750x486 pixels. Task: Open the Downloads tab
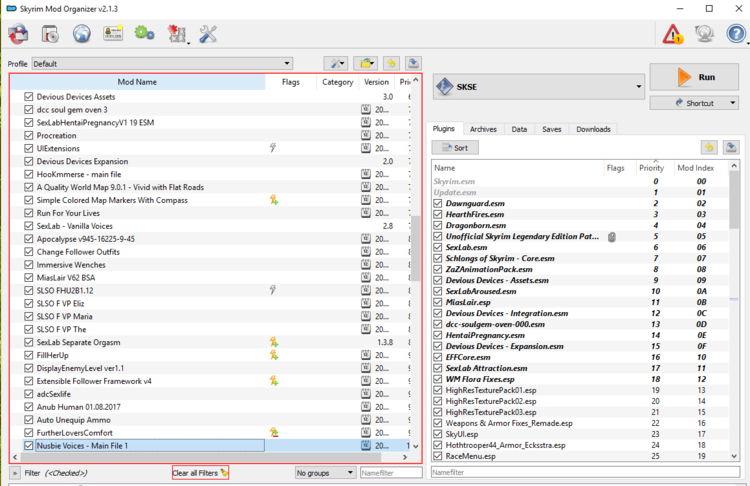[593, 129]
